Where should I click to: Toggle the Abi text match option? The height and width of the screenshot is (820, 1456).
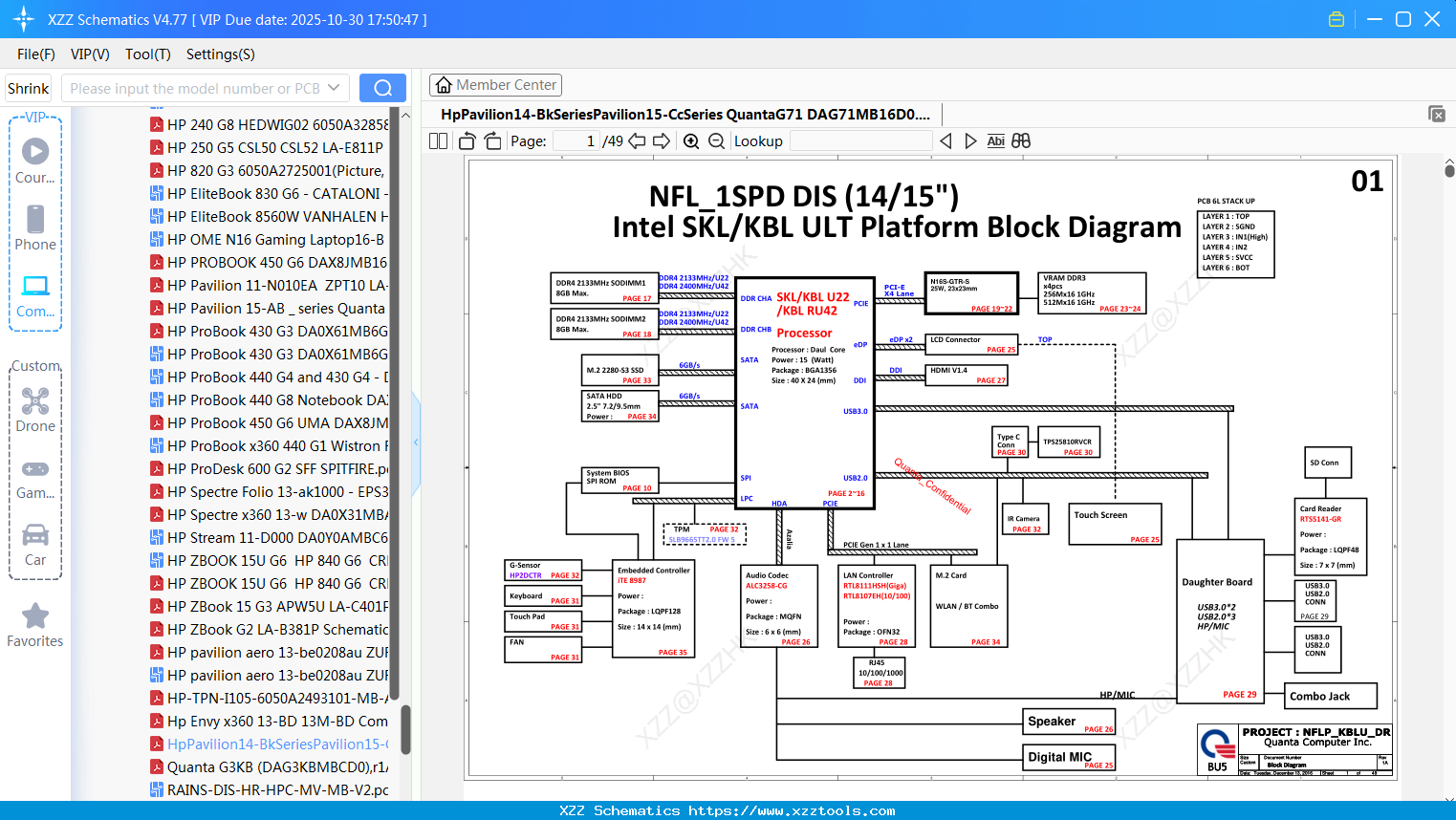click(x=995, y=140)
